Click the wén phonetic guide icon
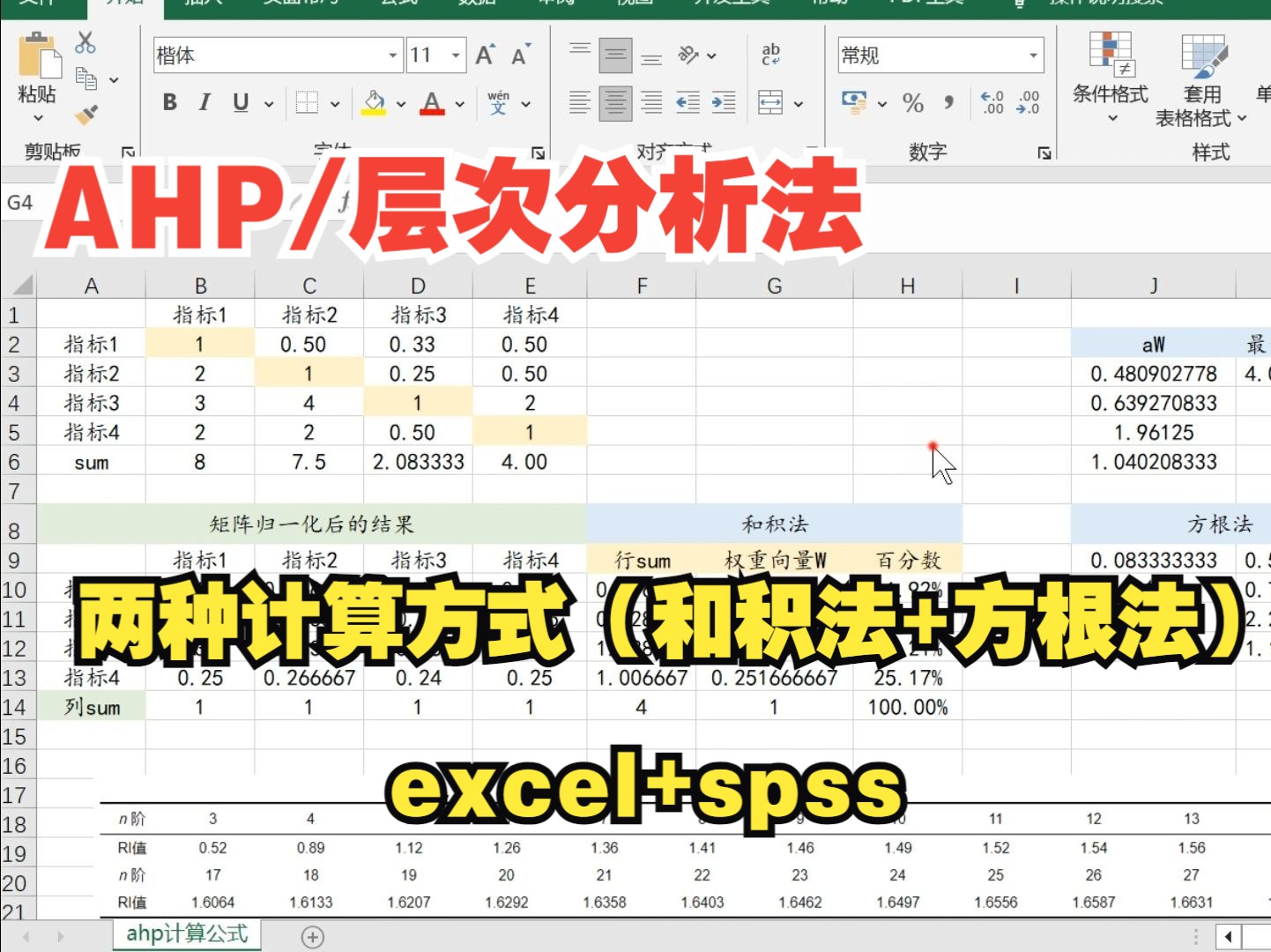 coord(498,103)
